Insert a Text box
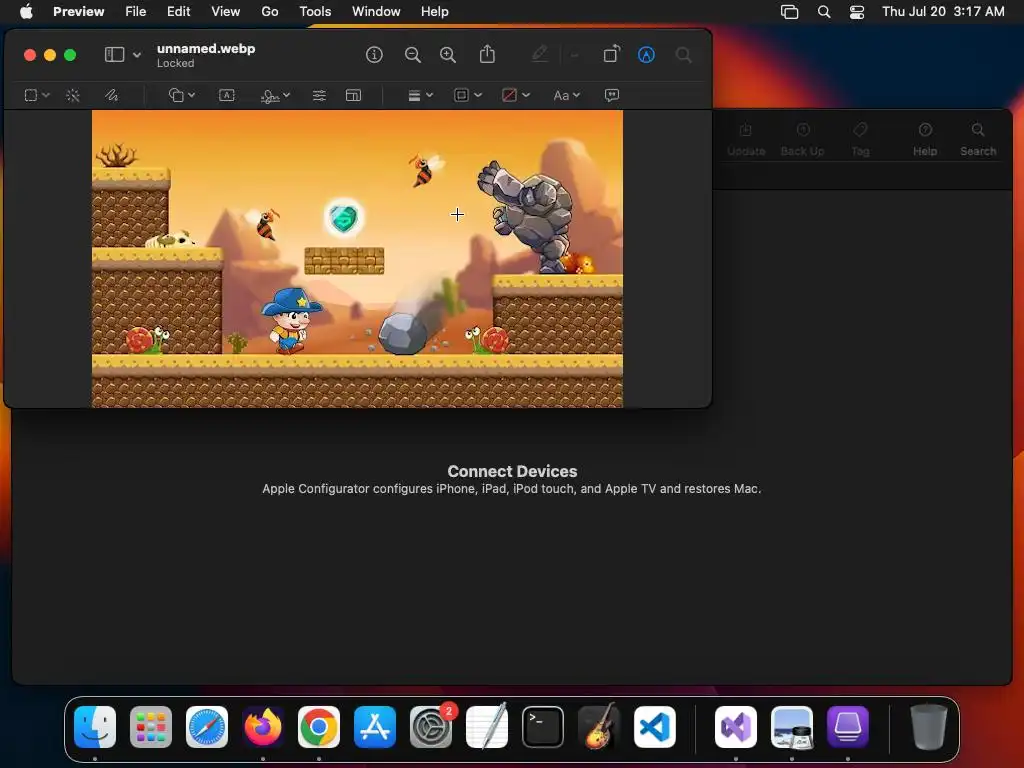Viewport: 1024px width, 768px height. point(227,95)
